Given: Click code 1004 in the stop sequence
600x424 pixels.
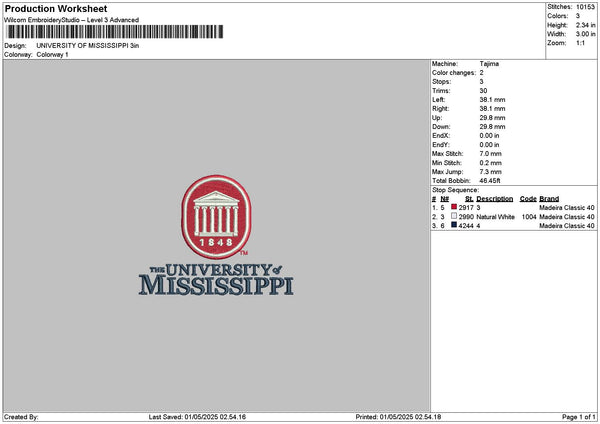Looking at the screenshot, I should [x=529, y=217].
